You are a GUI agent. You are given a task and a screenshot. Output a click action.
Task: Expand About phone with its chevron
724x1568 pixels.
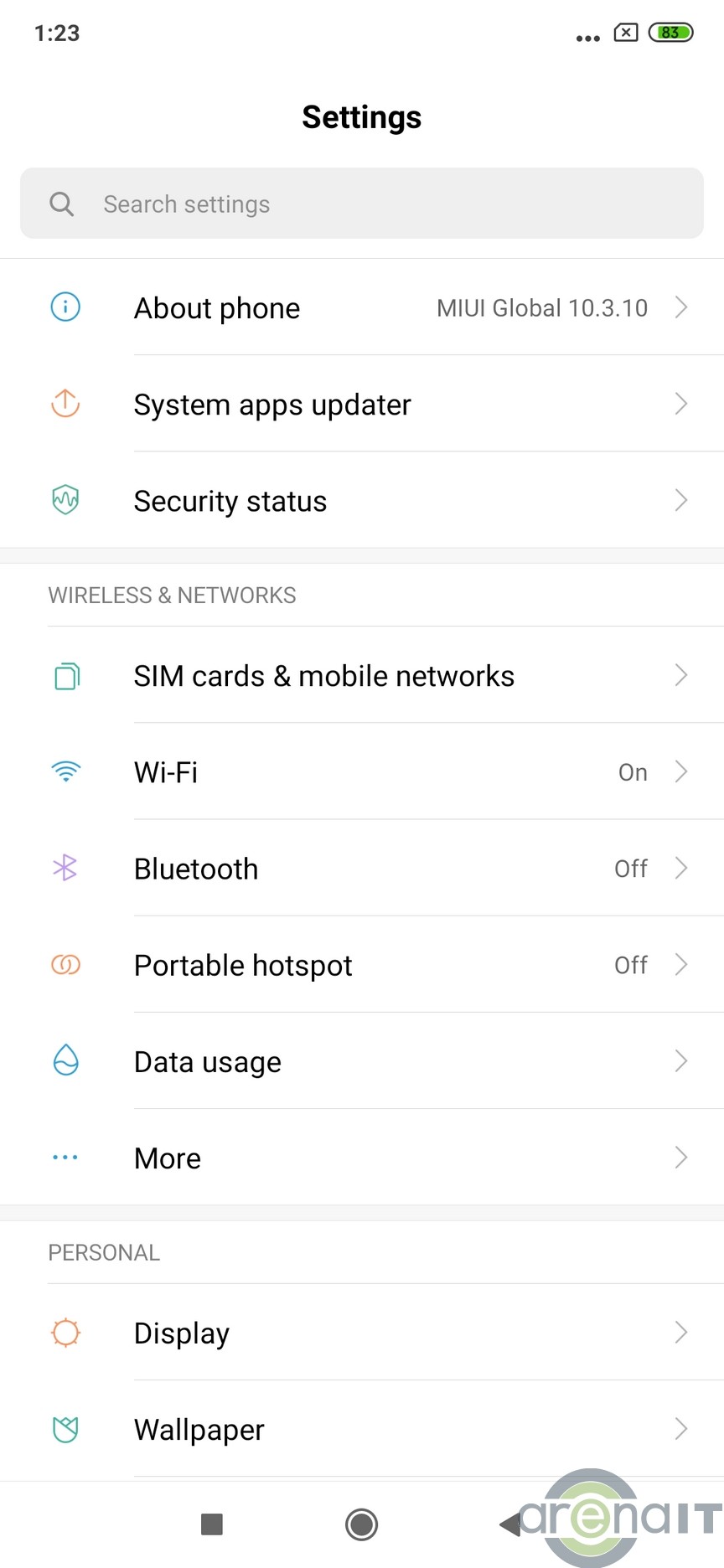click(x=681, y=307)
